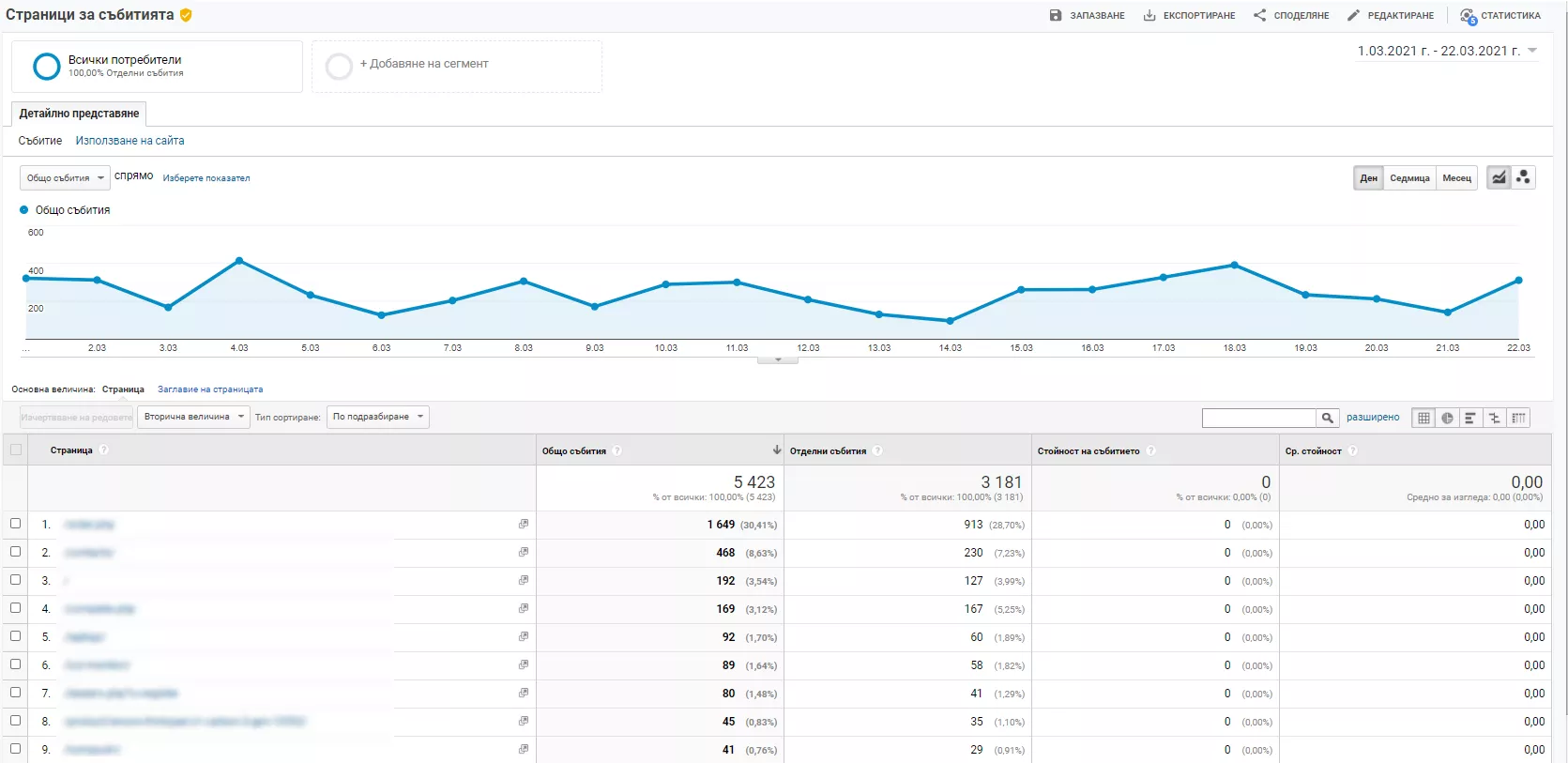Viewport: 1568px width, 763px height.
Task: Select the Седмица time granularity tab
Action: pos(1409,177)
